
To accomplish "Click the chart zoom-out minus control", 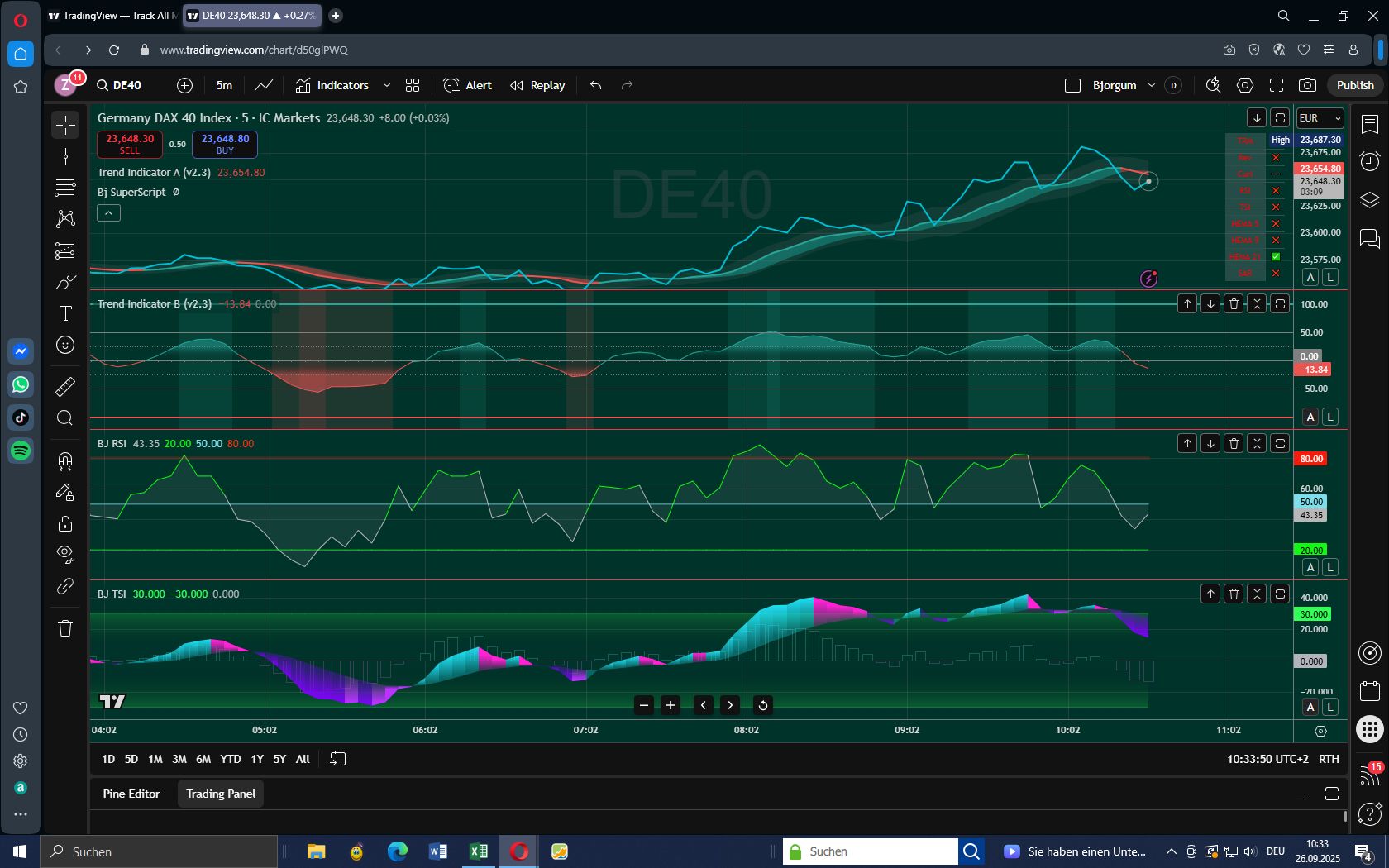I will pyautogui.click(x=644, y=705).
